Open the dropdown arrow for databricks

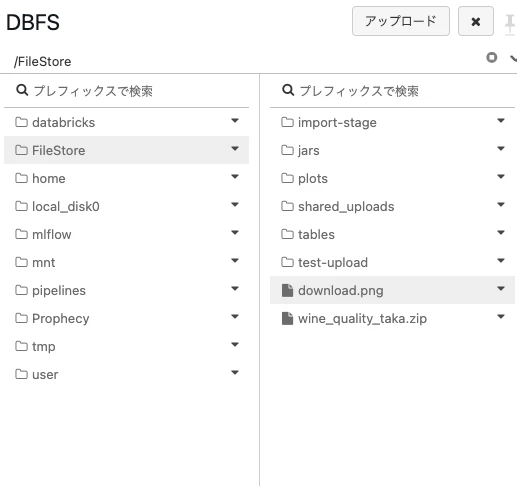[235, 120]
